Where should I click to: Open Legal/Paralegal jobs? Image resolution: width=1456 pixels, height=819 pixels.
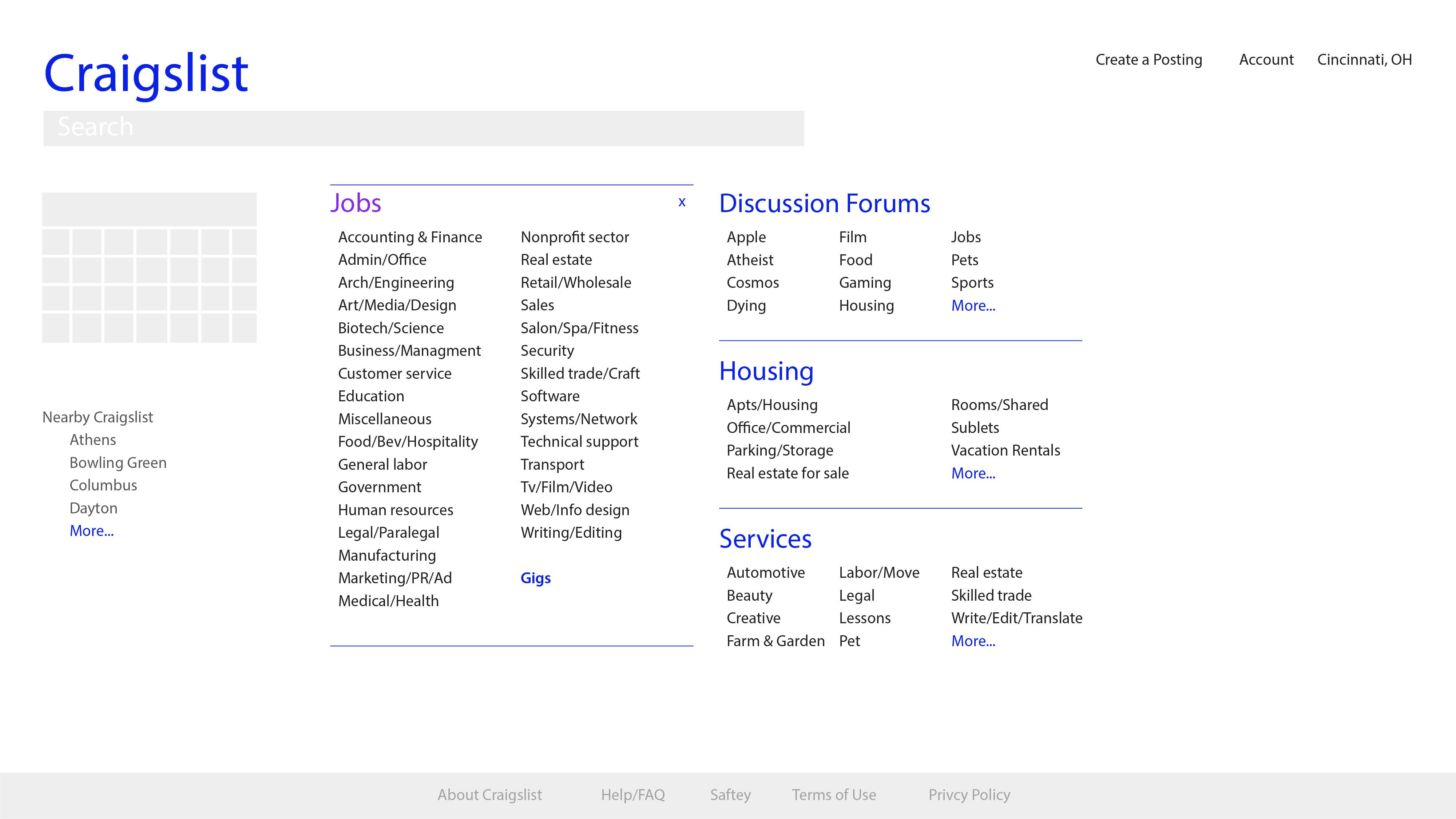[x=389, y=533]
